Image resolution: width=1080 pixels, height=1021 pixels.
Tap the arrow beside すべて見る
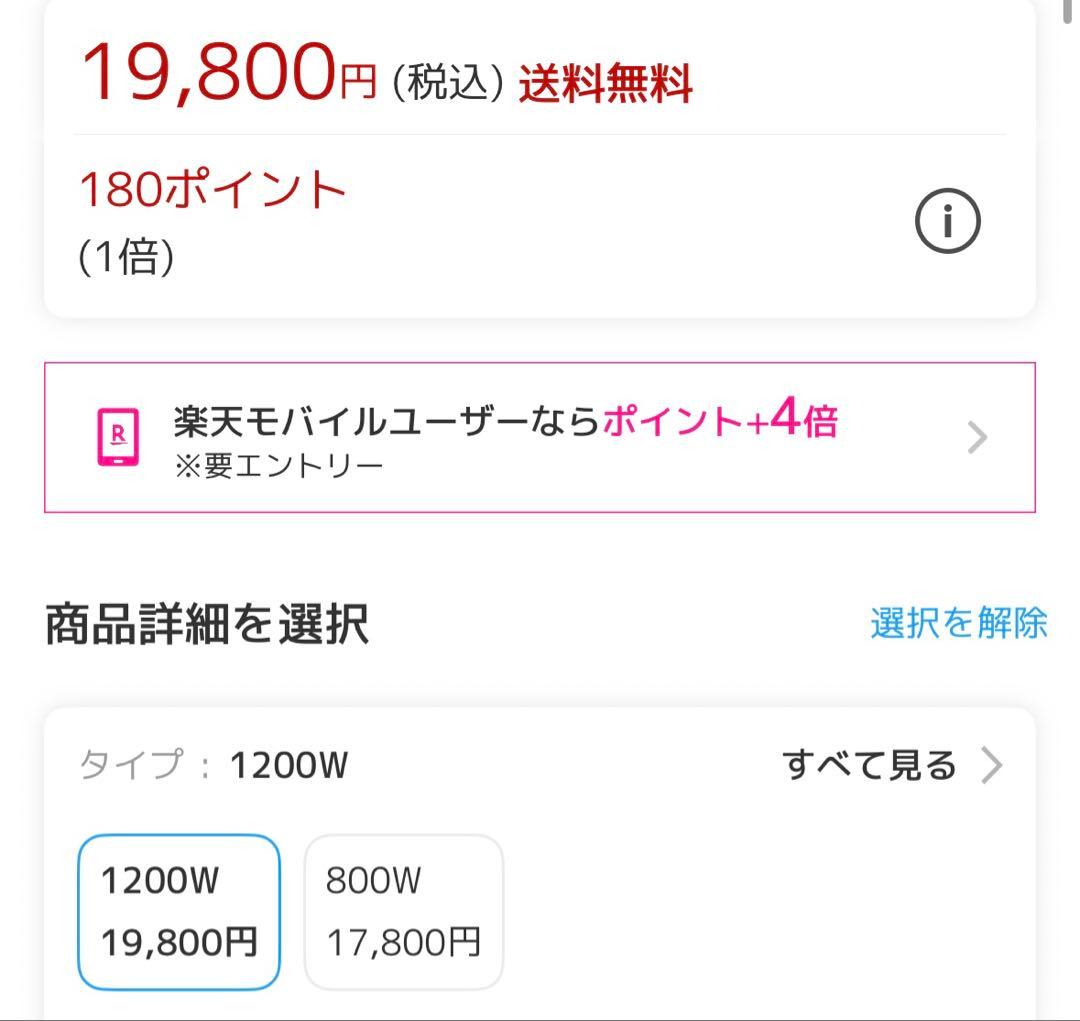tap(993, 766)
